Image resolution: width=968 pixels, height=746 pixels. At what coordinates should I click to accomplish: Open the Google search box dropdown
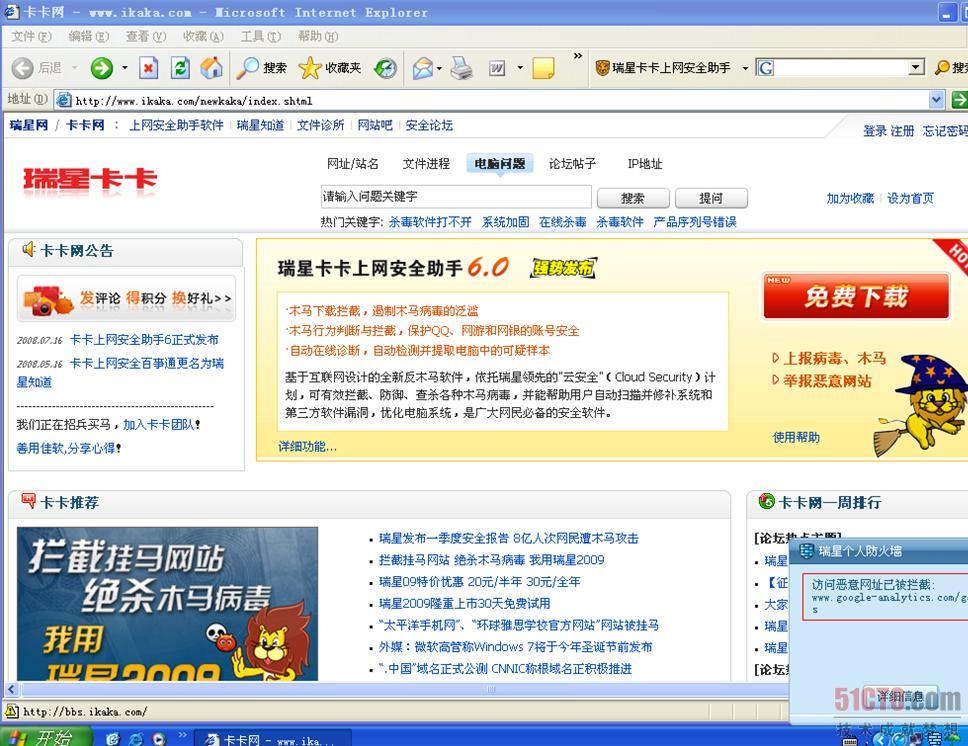[915, 68]
